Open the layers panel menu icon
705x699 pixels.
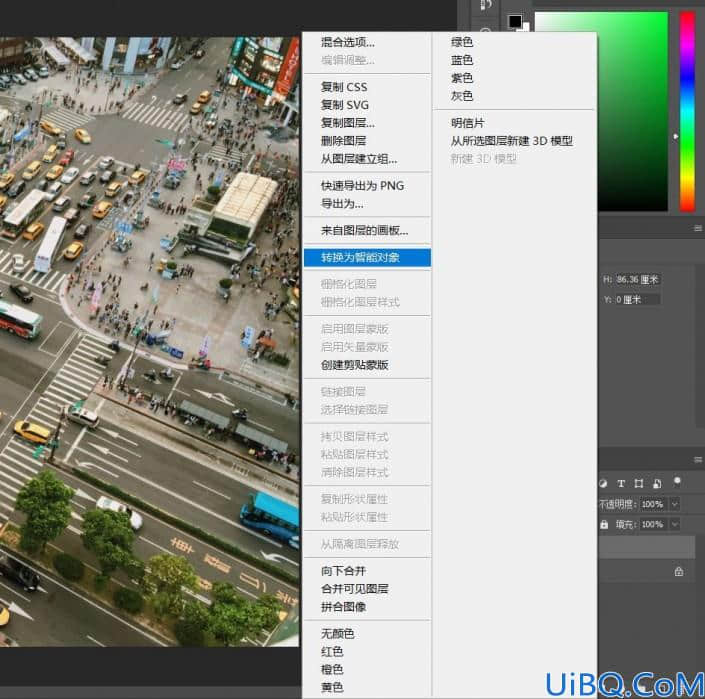click(697, 460)
